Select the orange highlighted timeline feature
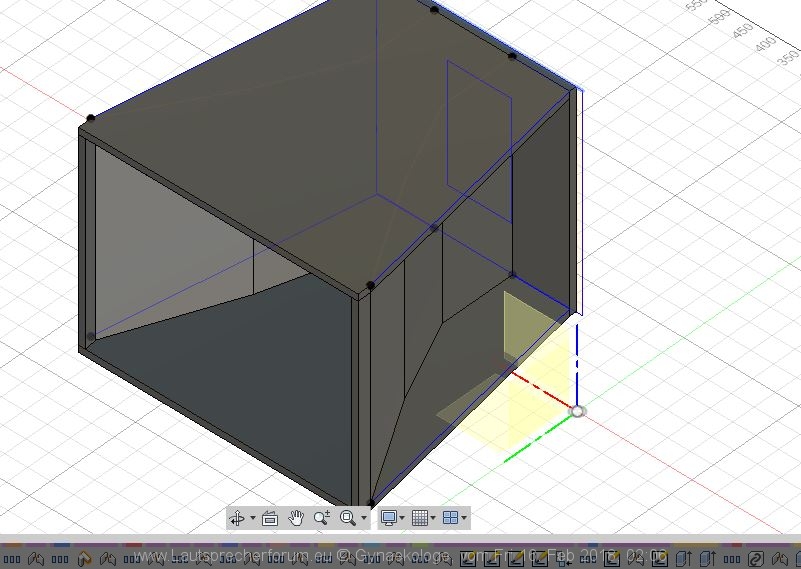 tap(84, 558)
